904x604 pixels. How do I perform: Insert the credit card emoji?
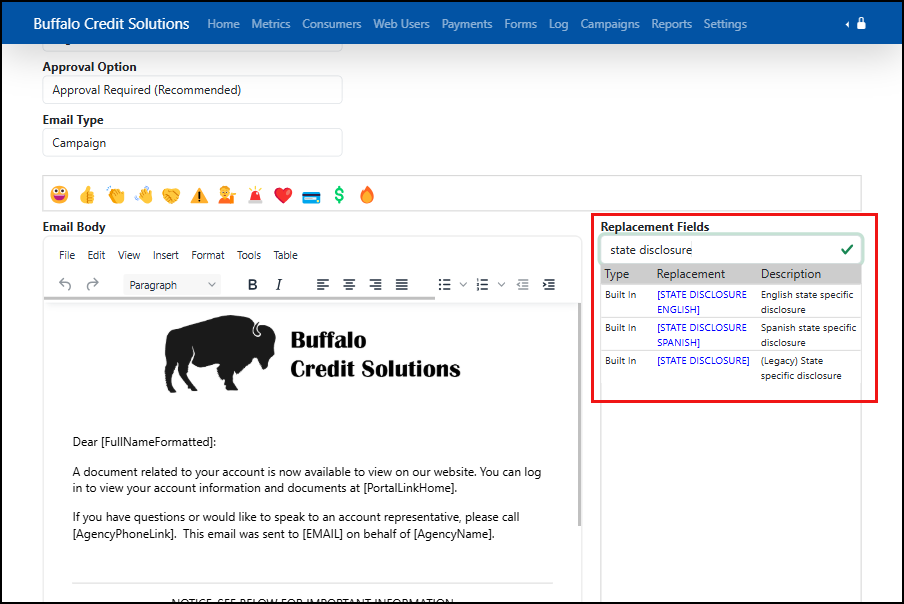click(311, 198)
